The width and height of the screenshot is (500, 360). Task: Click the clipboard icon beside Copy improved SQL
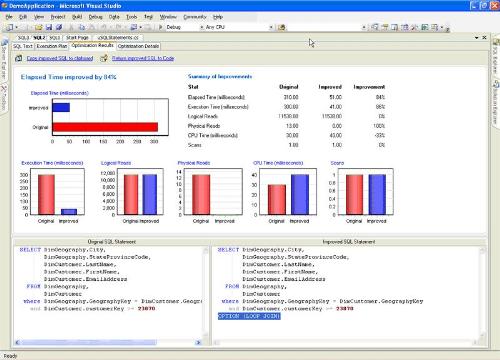point(19,58)
